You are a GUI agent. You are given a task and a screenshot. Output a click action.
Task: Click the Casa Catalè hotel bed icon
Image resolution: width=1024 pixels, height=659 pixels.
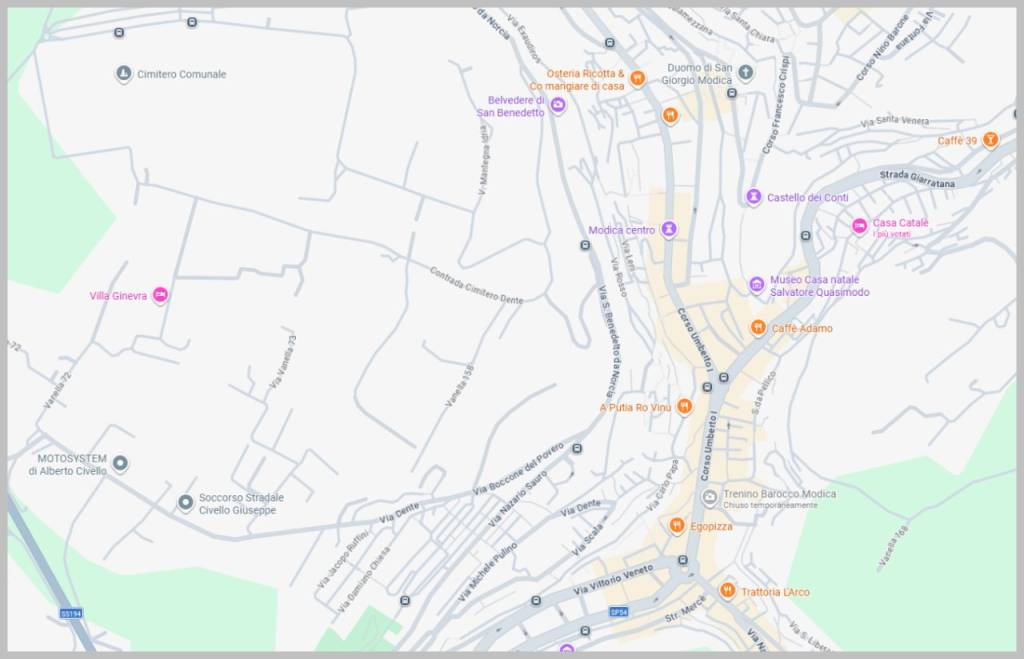[x=858, y=226]
